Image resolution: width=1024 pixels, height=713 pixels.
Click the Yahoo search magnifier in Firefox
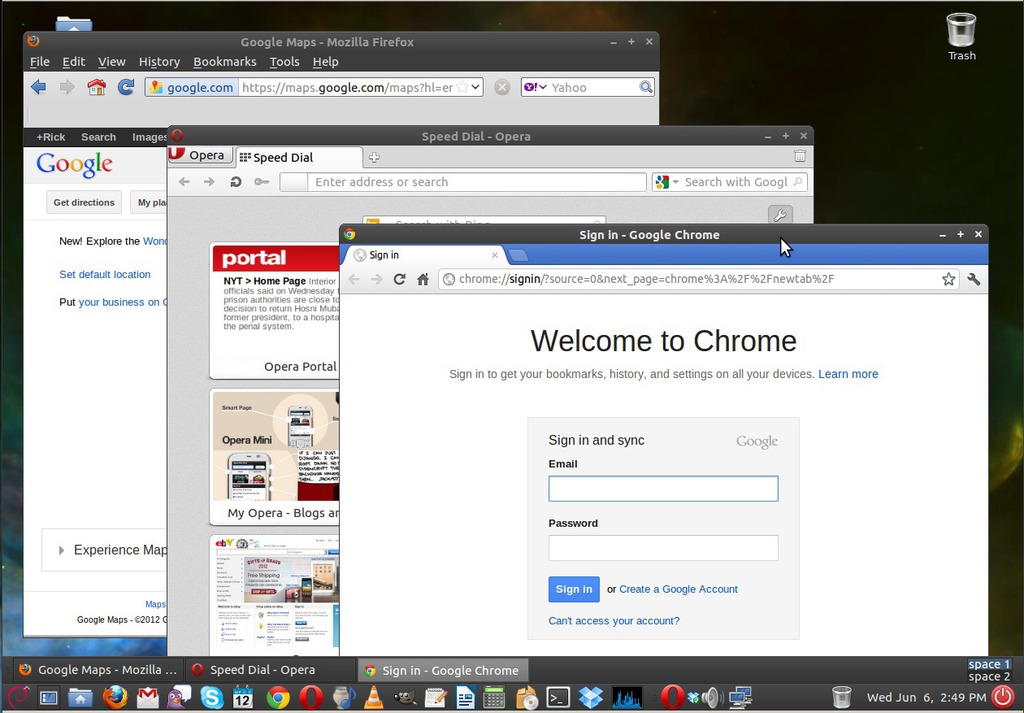click(x=645, y=87)
